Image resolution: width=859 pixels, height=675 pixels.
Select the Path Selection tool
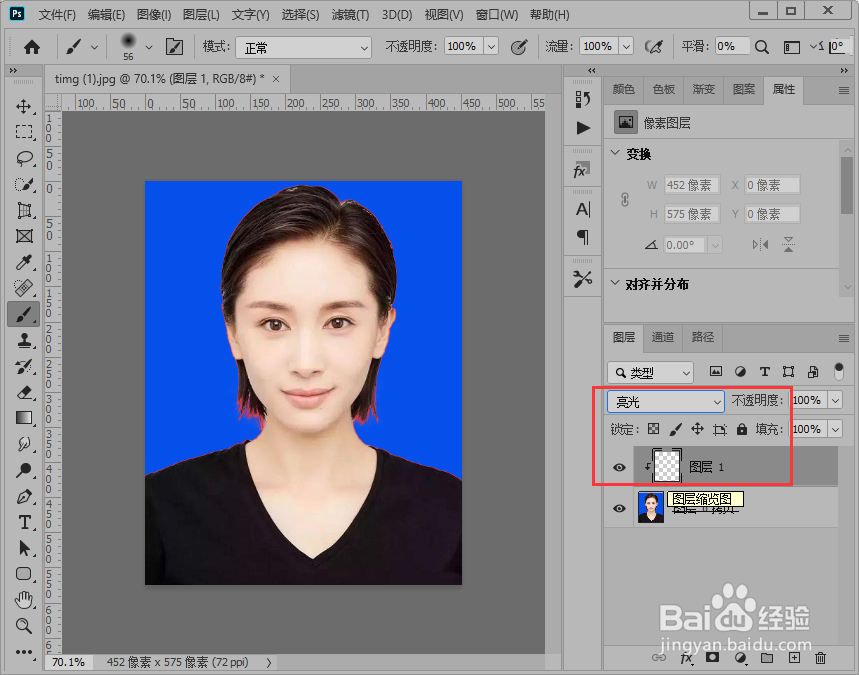tap(24, 548)
